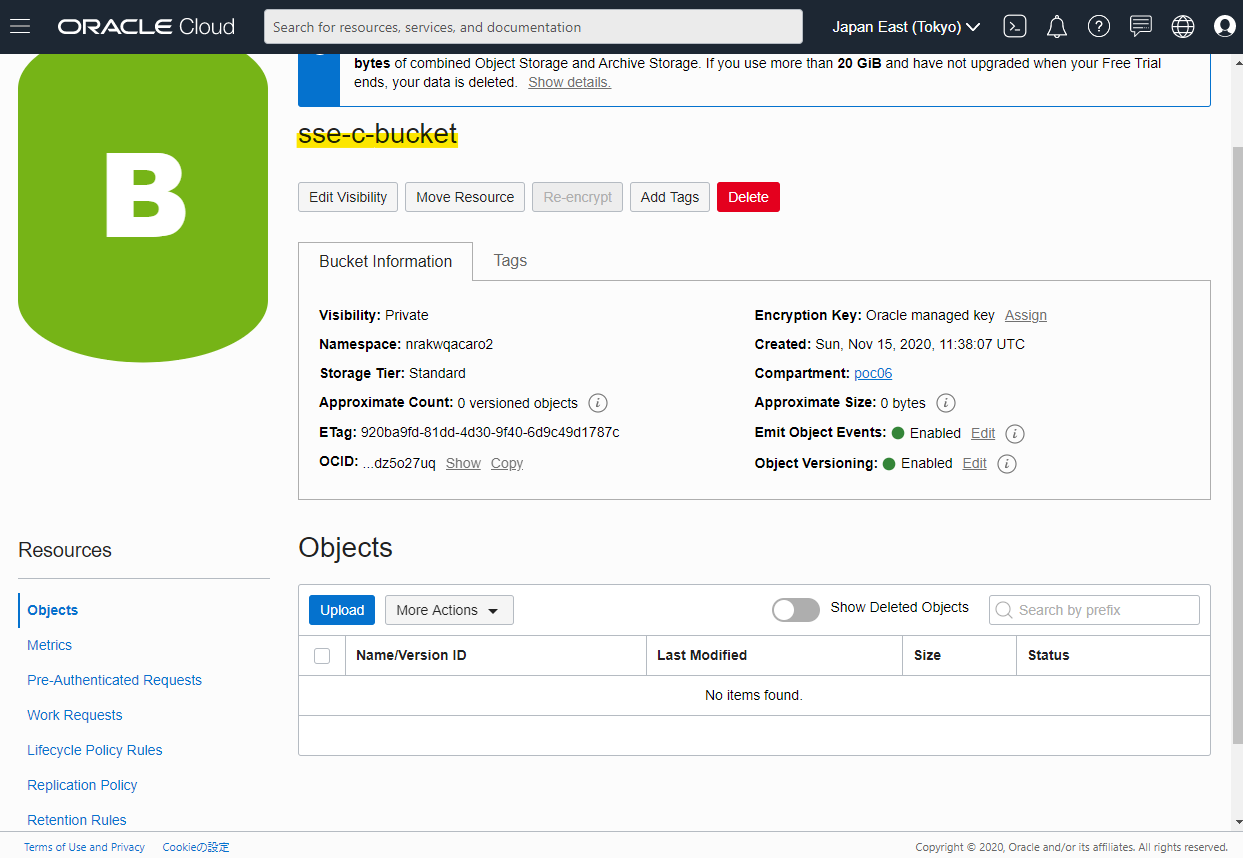Open Lifecycle Policy Rules resource
The width and height of the screenshot is (1243, 858).
tap(95, 750)
